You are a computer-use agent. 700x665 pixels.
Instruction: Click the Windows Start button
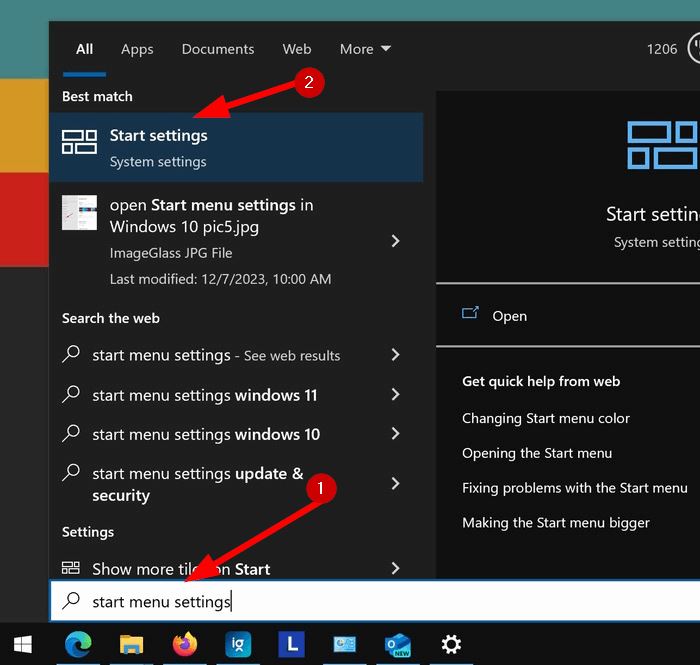tap(23, 645)
